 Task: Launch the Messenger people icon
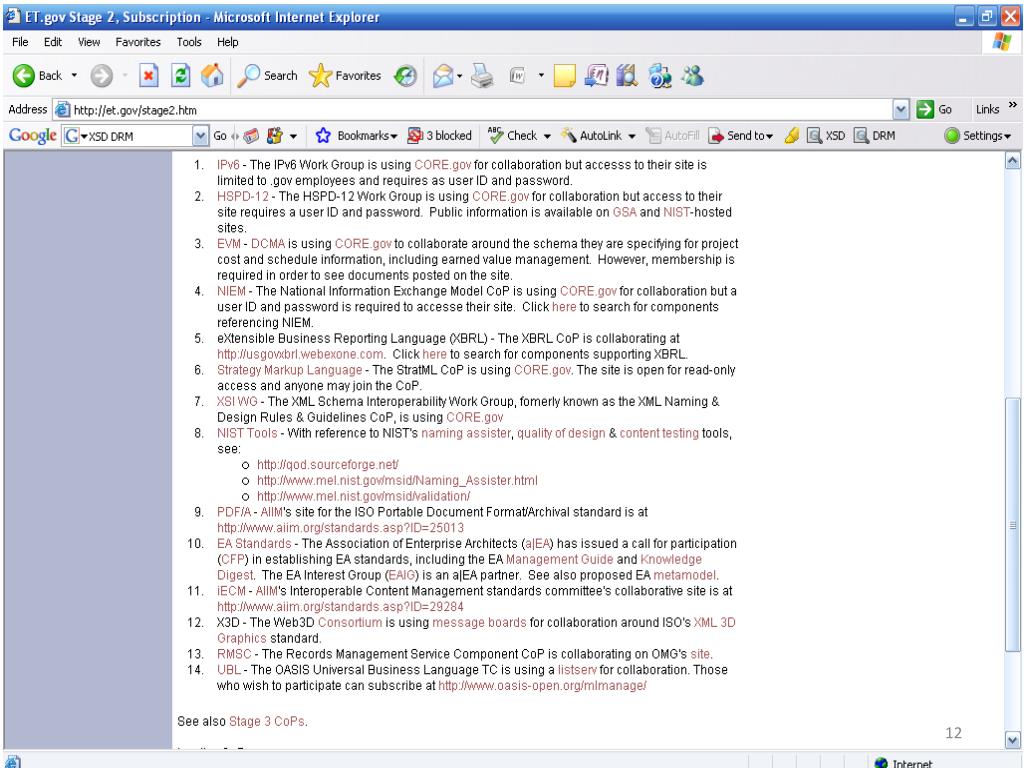692,76
